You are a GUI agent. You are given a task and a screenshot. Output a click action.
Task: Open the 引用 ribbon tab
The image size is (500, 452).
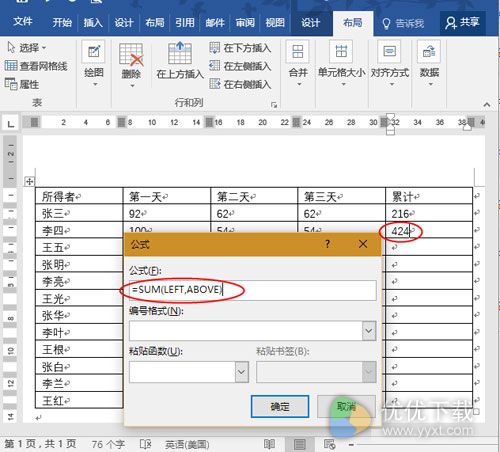pyautogui.click(x=185, y=23)
